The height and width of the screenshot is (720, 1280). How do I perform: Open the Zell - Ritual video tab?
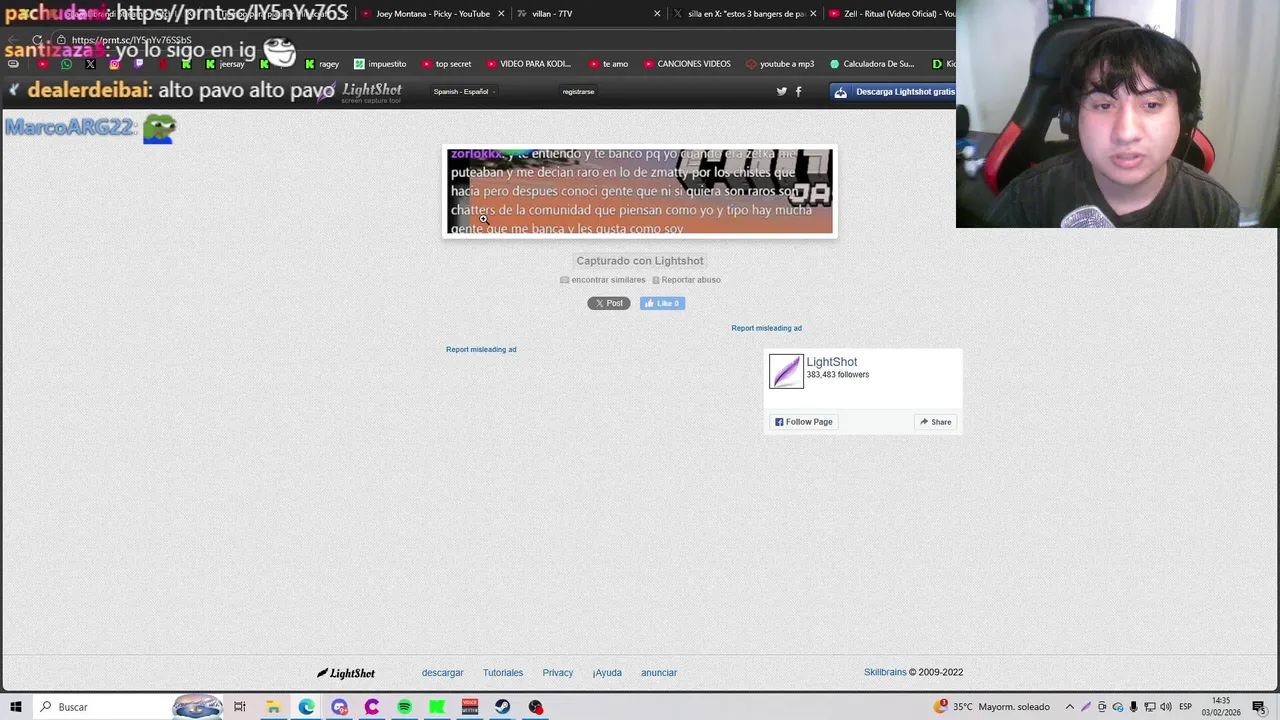(x=892, y=14)
